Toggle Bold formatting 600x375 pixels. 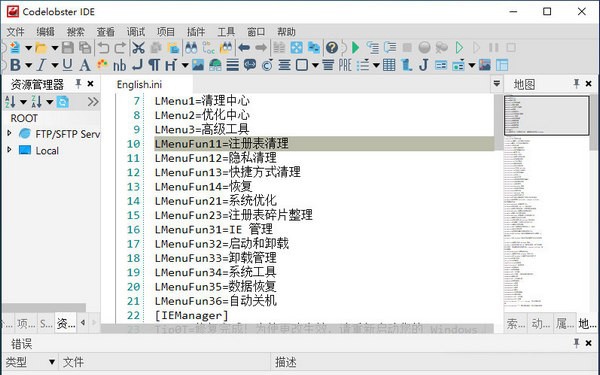(15, 65)
